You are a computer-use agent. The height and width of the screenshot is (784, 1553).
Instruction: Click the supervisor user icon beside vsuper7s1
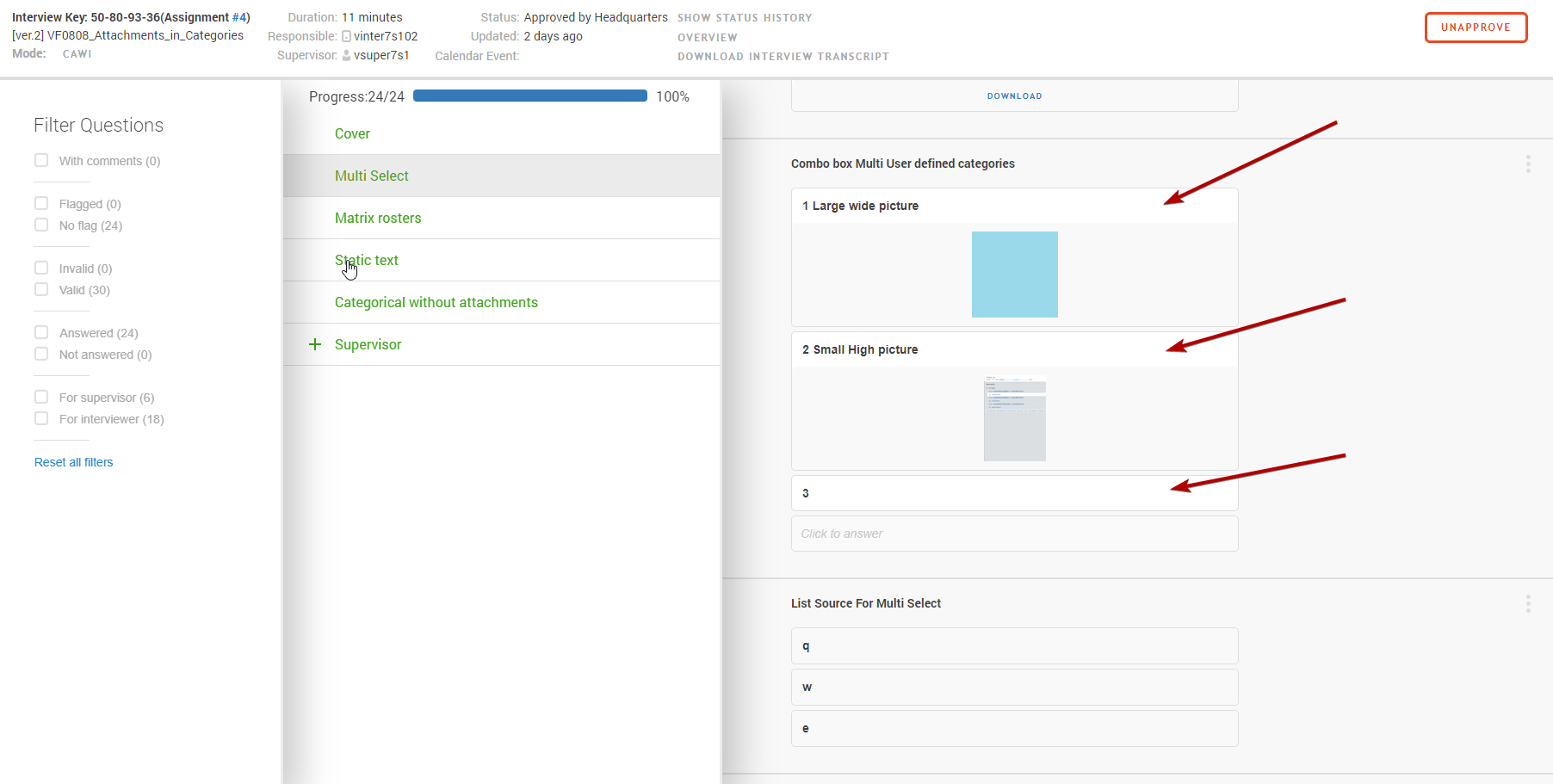pyautogui.click(x=346, y=55)
